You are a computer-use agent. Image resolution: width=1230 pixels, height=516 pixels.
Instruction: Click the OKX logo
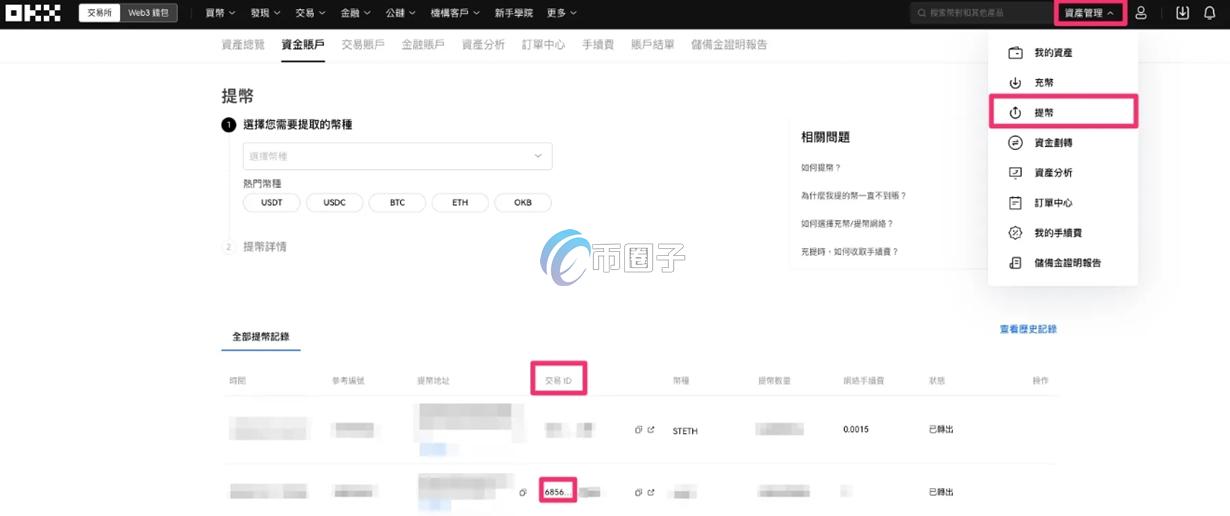(34, 13)
